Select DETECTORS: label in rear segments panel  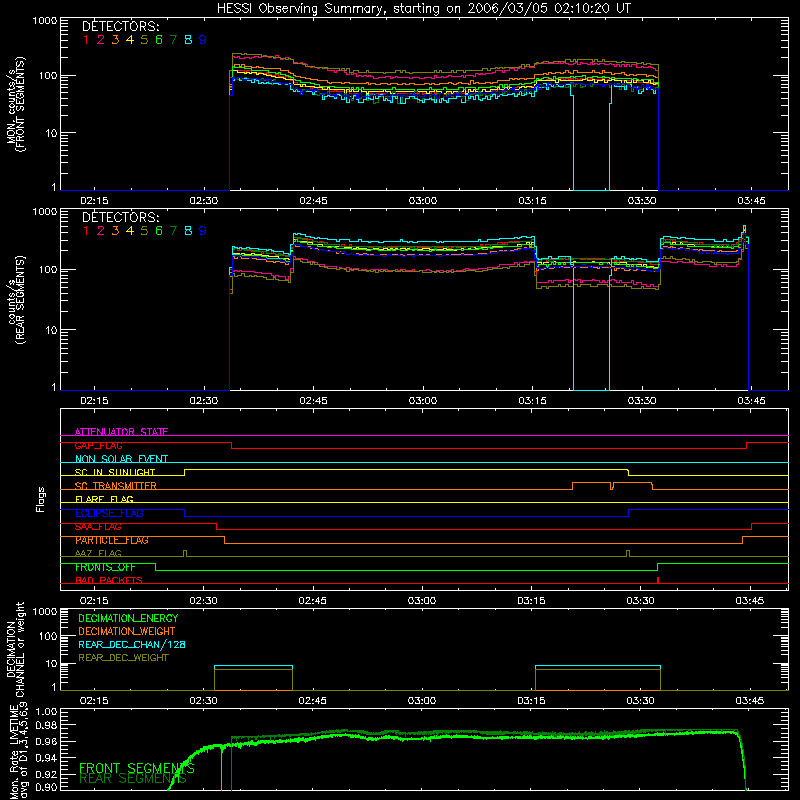121,217
